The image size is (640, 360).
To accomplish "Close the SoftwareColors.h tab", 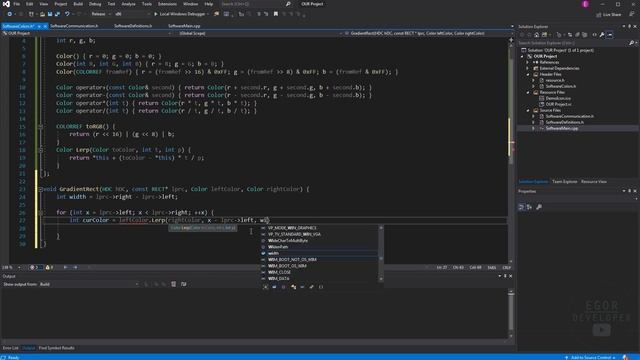I will click(45, 26).
